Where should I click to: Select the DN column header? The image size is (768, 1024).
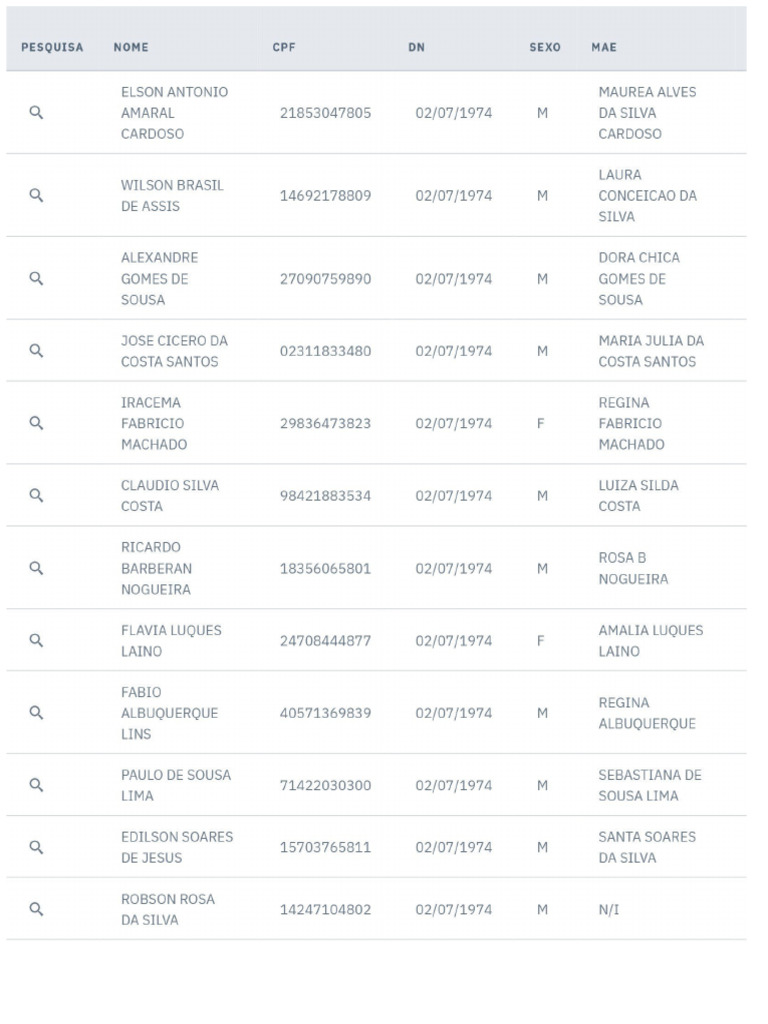tap(417, 47)
